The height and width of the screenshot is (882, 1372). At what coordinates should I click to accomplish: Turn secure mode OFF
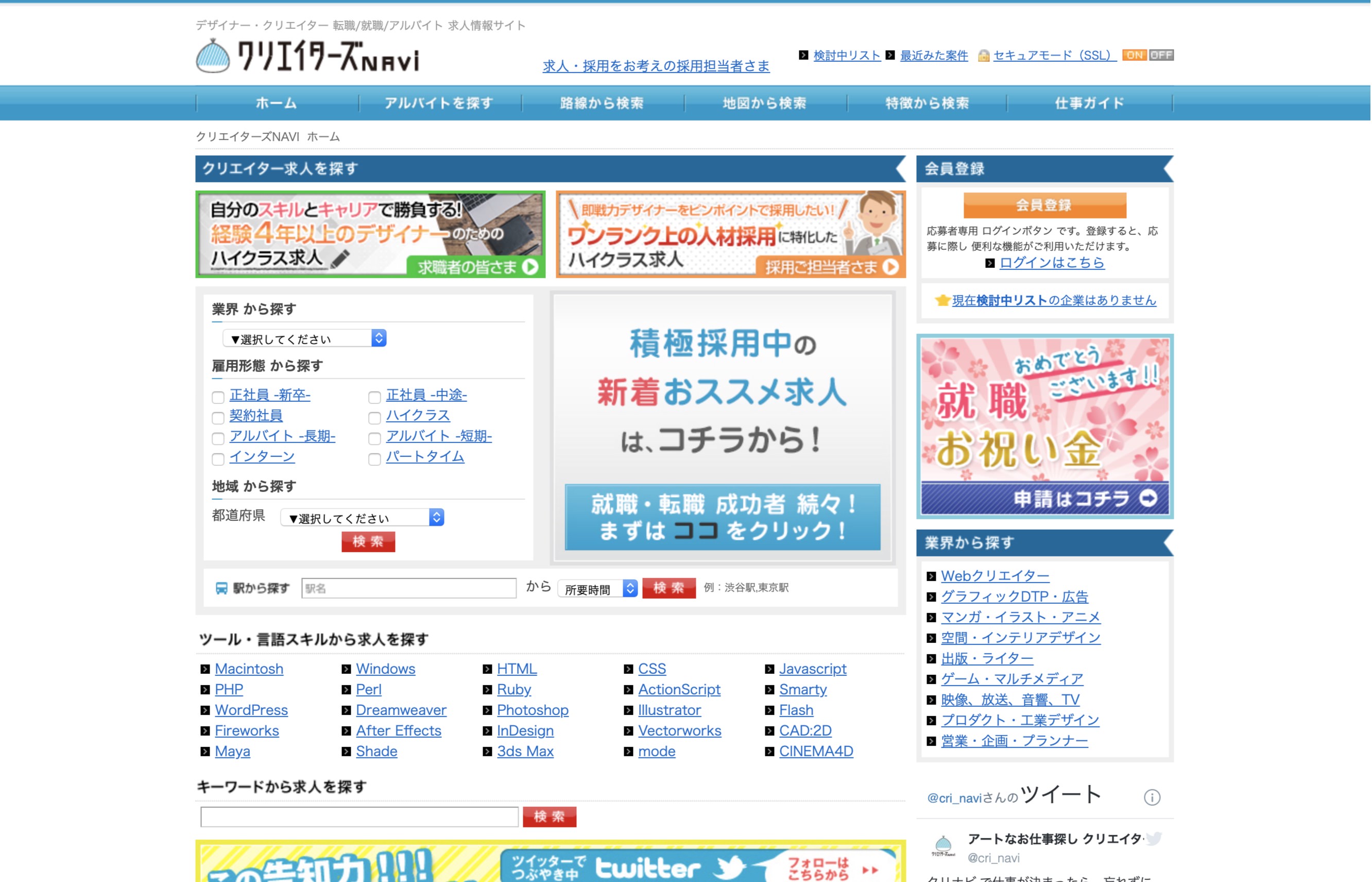coord(1161,55)
